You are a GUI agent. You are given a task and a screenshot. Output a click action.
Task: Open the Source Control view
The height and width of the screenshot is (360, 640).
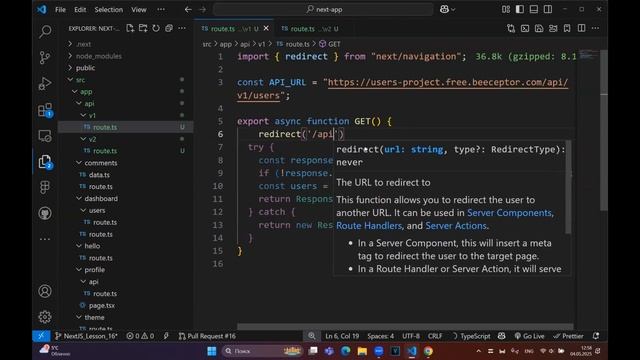45,57
